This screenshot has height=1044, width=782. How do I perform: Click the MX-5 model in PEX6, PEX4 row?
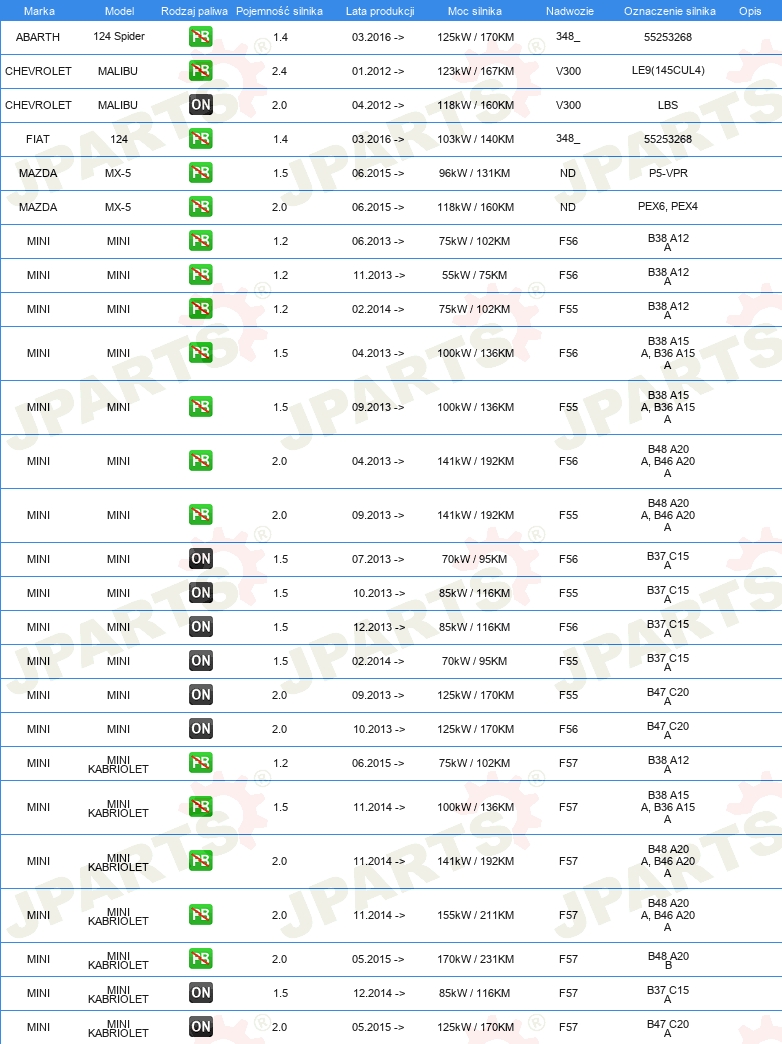pyautogui.click(x=118, y=206)
